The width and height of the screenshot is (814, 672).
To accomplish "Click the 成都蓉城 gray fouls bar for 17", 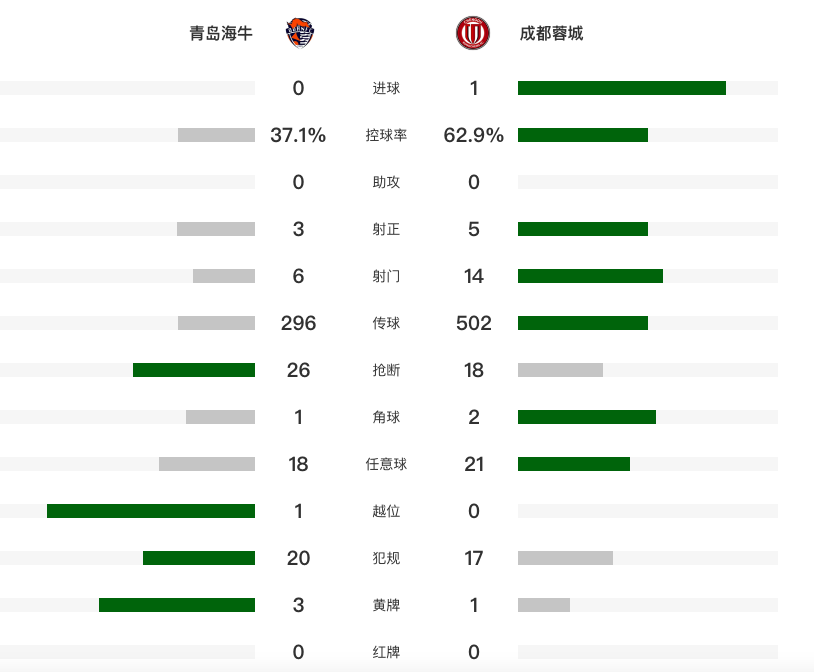I will (x=565, y=558).
